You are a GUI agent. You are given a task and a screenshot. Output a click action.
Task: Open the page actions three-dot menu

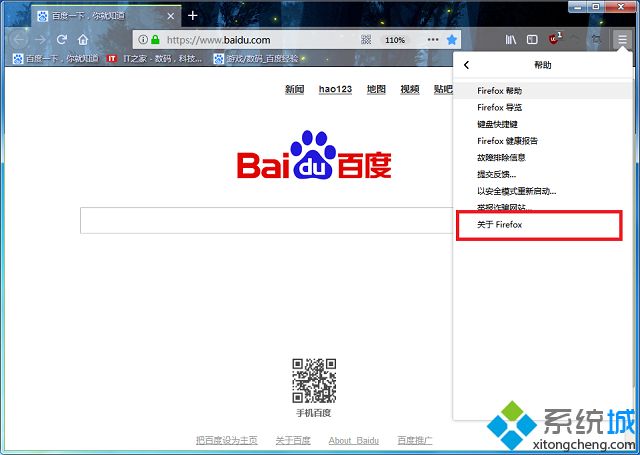[x=433, y=40]
